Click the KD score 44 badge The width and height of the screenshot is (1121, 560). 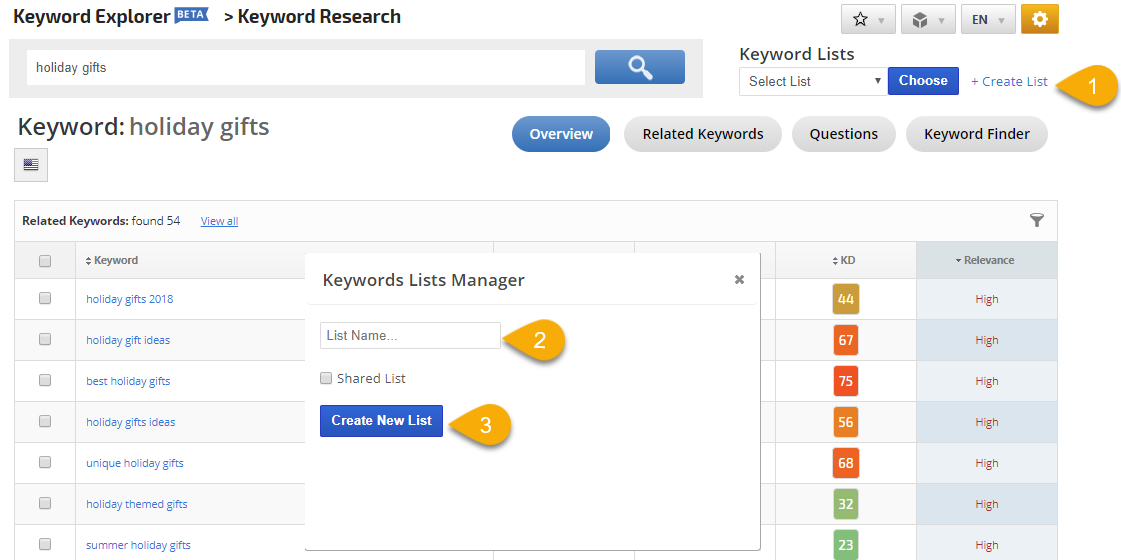(x=846, y=299)
